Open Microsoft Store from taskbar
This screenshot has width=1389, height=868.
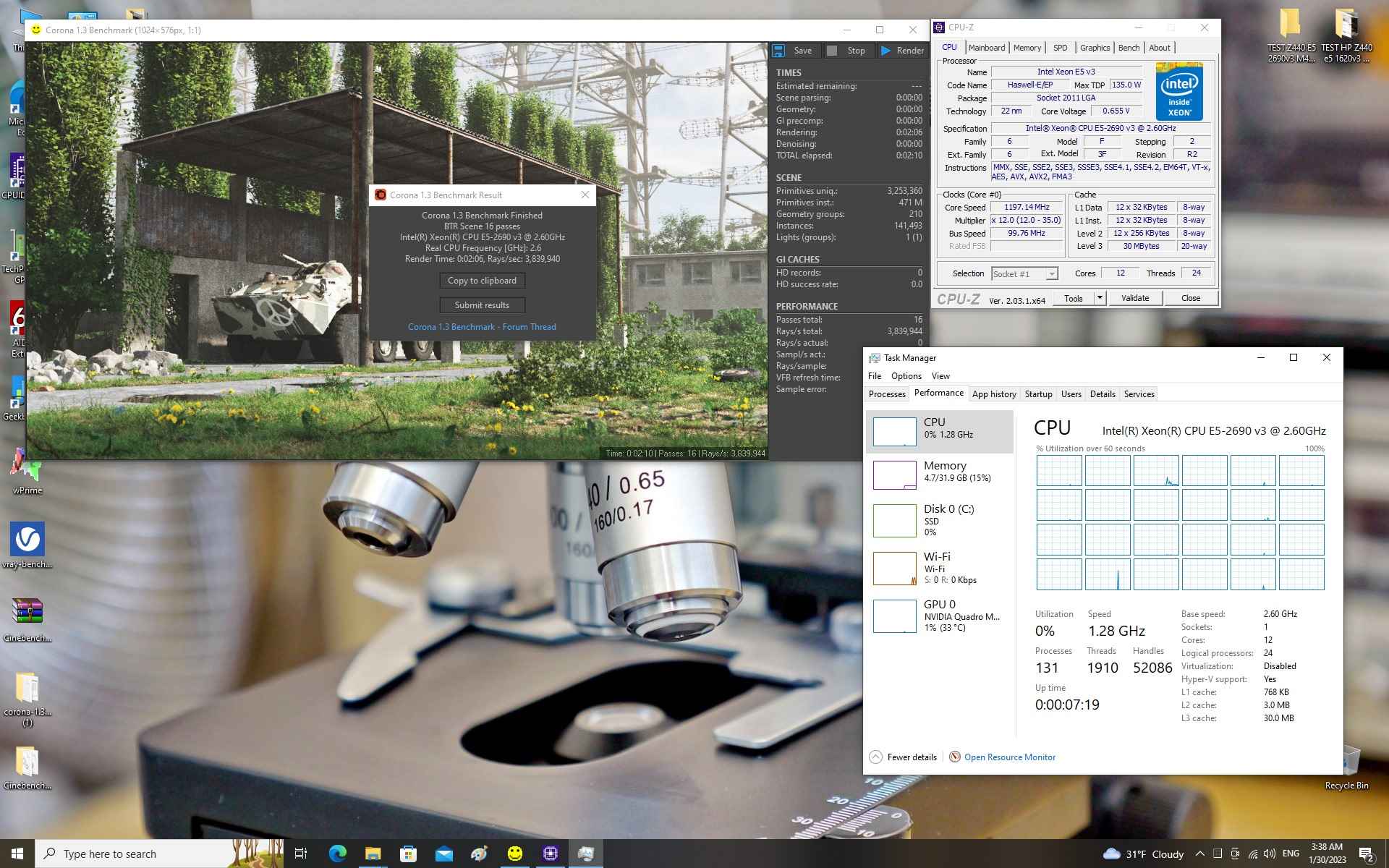(408, 854)
